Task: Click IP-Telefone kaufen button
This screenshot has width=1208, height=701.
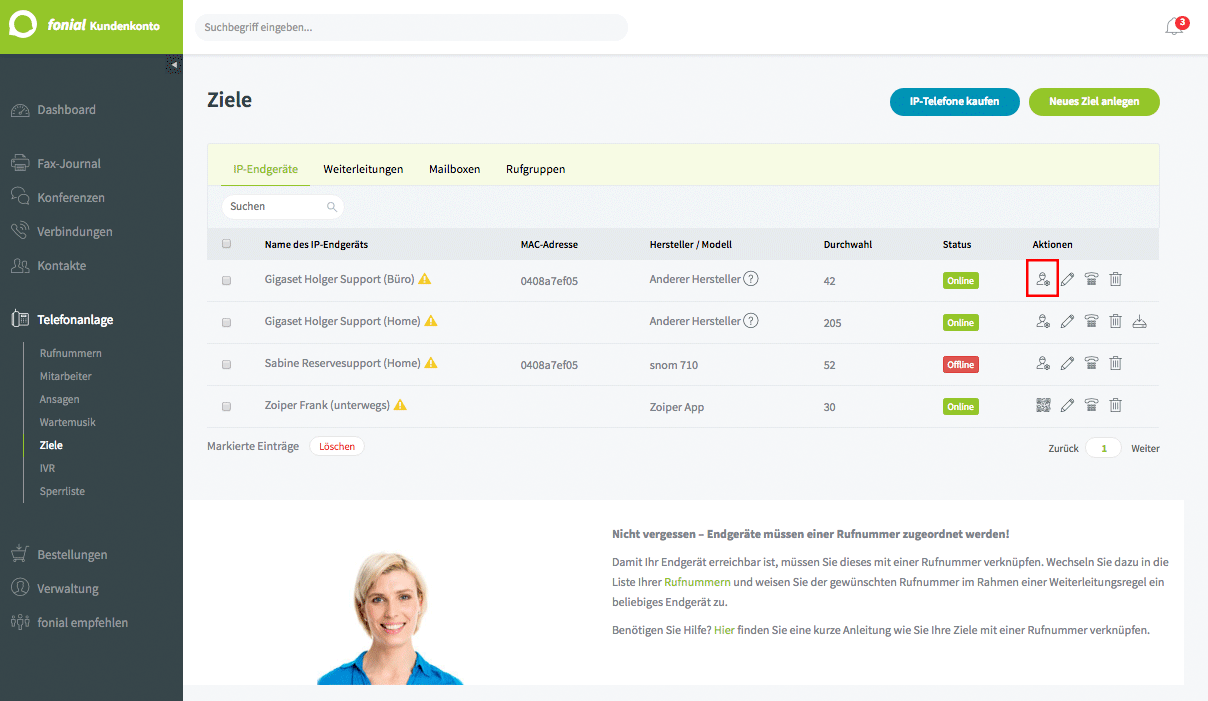Action: pyautogui.click(x=954, y=101)
